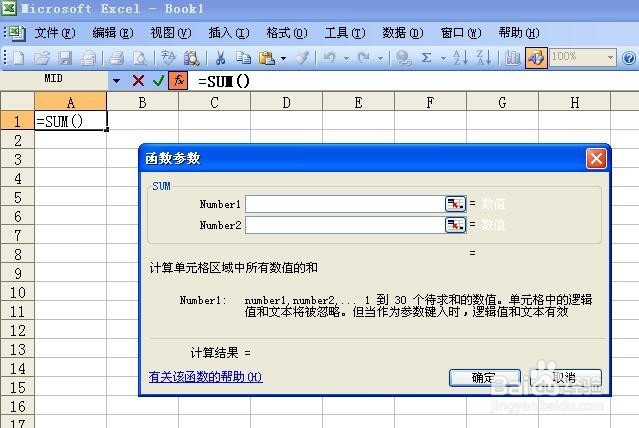Screen dimensions: 639x428
Task: Select column F header
Action: click(x=430, y=102)
